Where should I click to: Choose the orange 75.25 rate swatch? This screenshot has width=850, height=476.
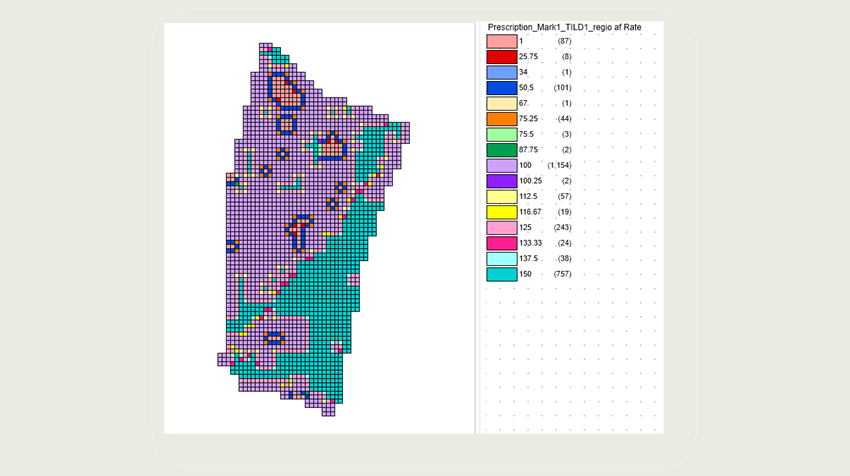coord(501,119)
